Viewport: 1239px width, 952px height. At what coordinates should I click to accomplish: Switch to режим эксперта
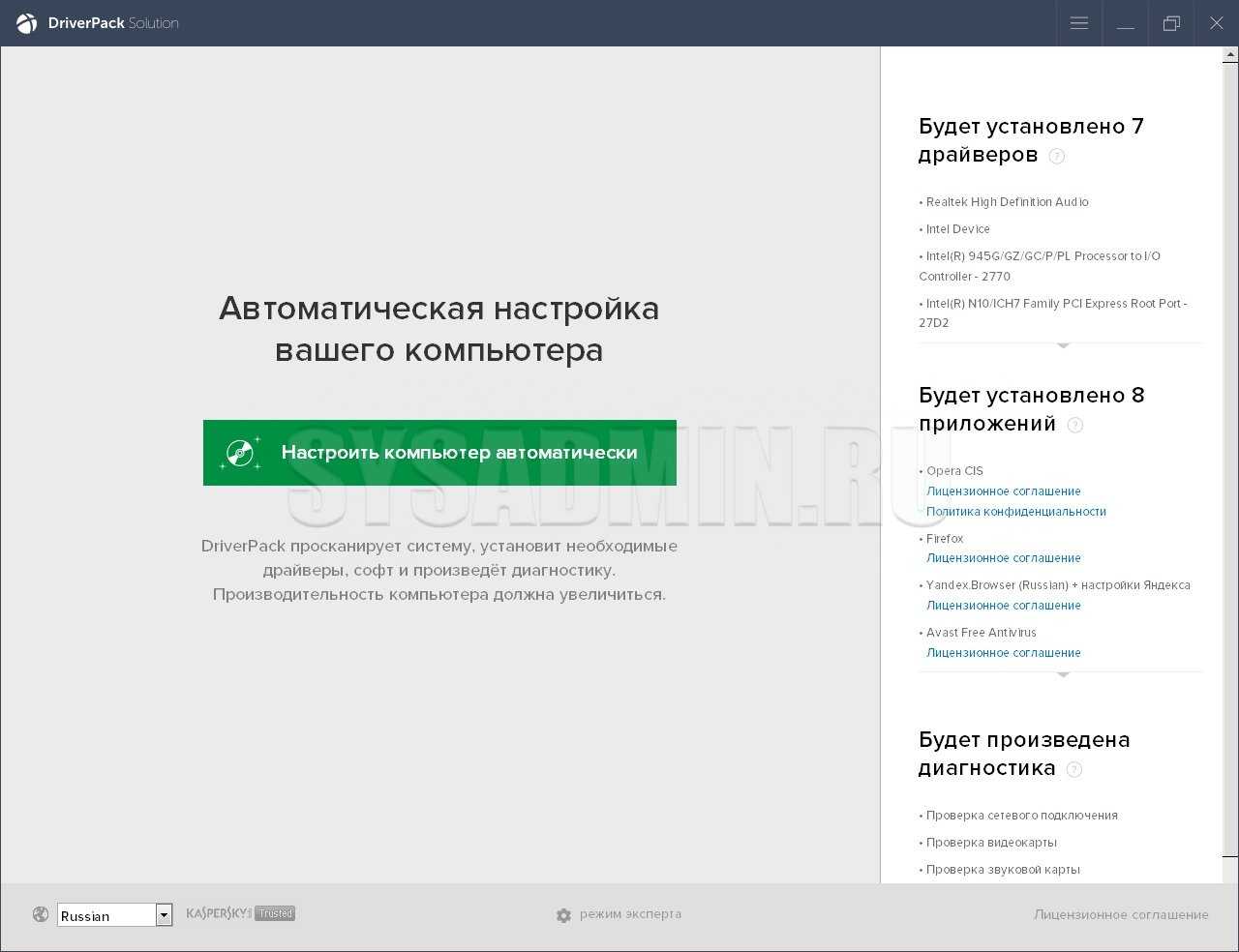point(630,914)
